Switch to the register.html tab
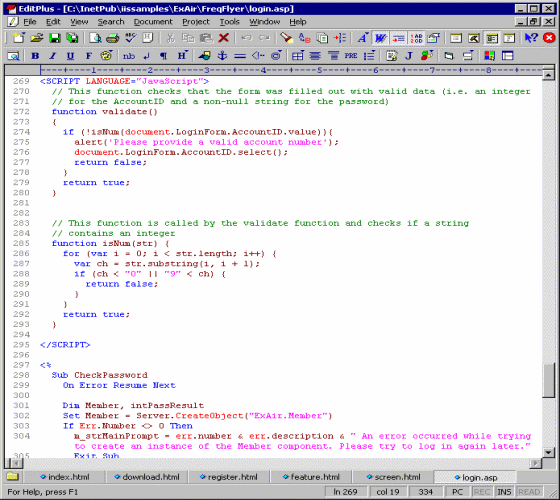The width and height of the screenshot is (560, 500). click(229, 477)
